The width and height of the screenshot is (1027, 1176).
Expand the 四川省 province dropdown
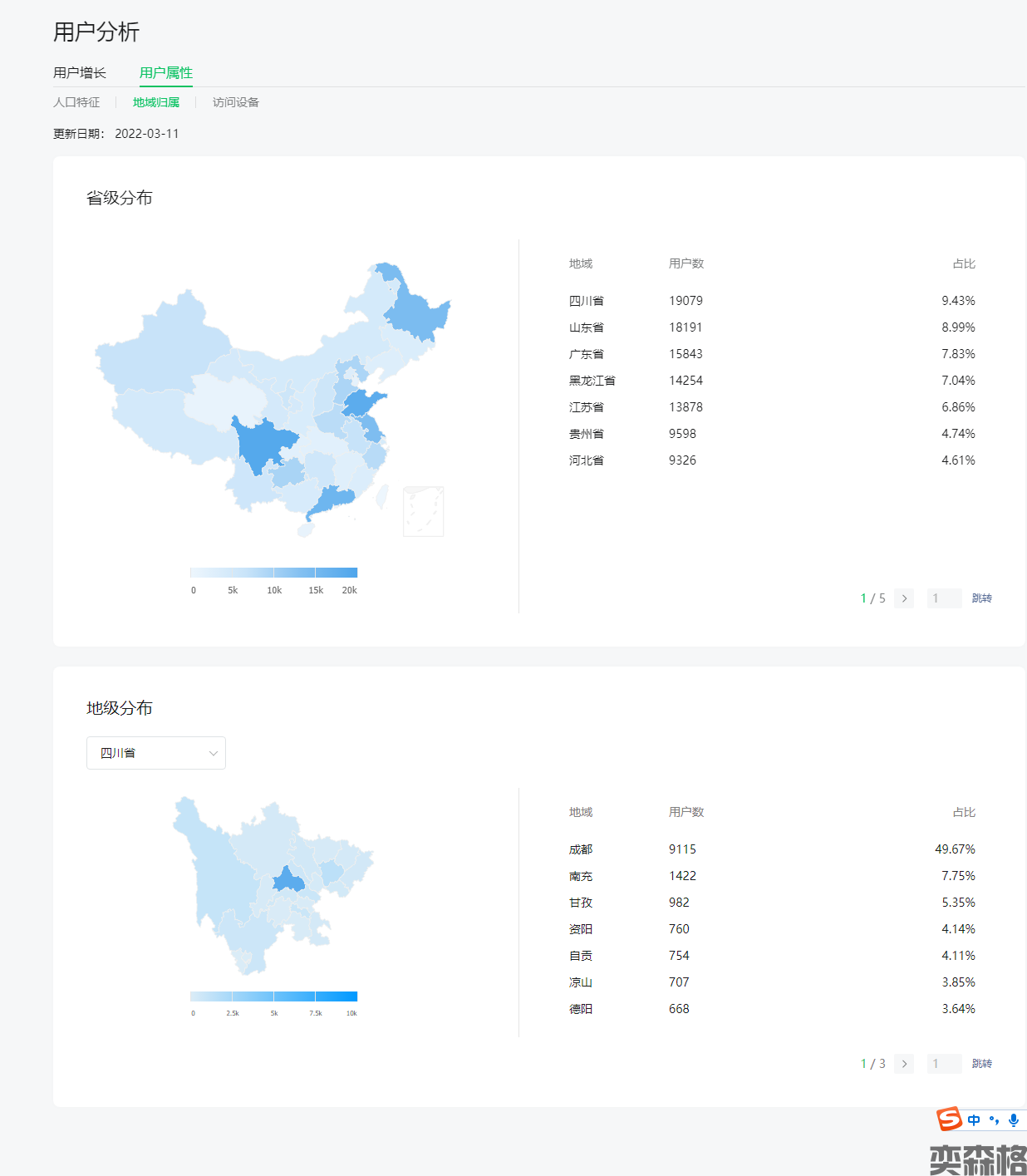[156, 753]
